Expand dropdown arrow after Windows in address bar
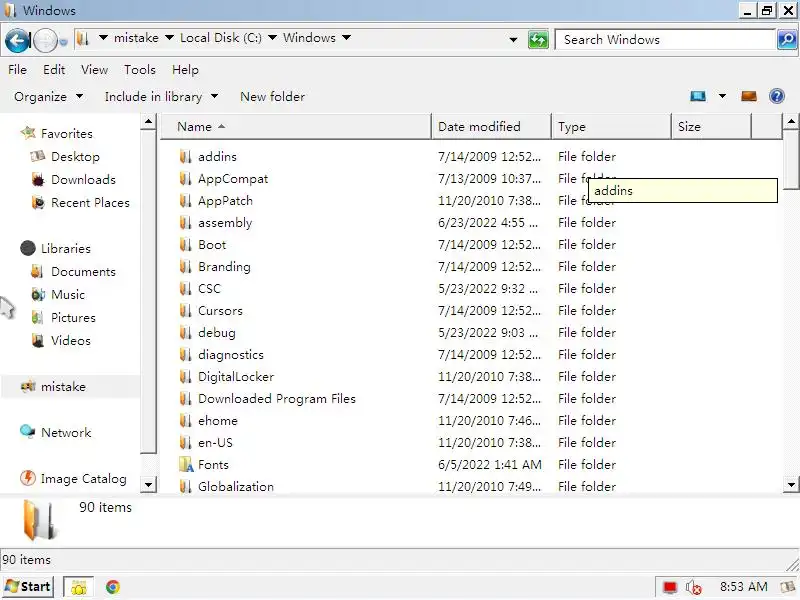 tap(346, 38)
